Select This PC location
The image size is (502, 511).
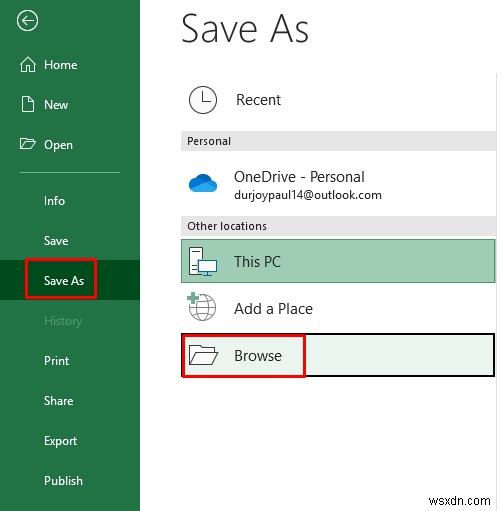coord(338,261)
